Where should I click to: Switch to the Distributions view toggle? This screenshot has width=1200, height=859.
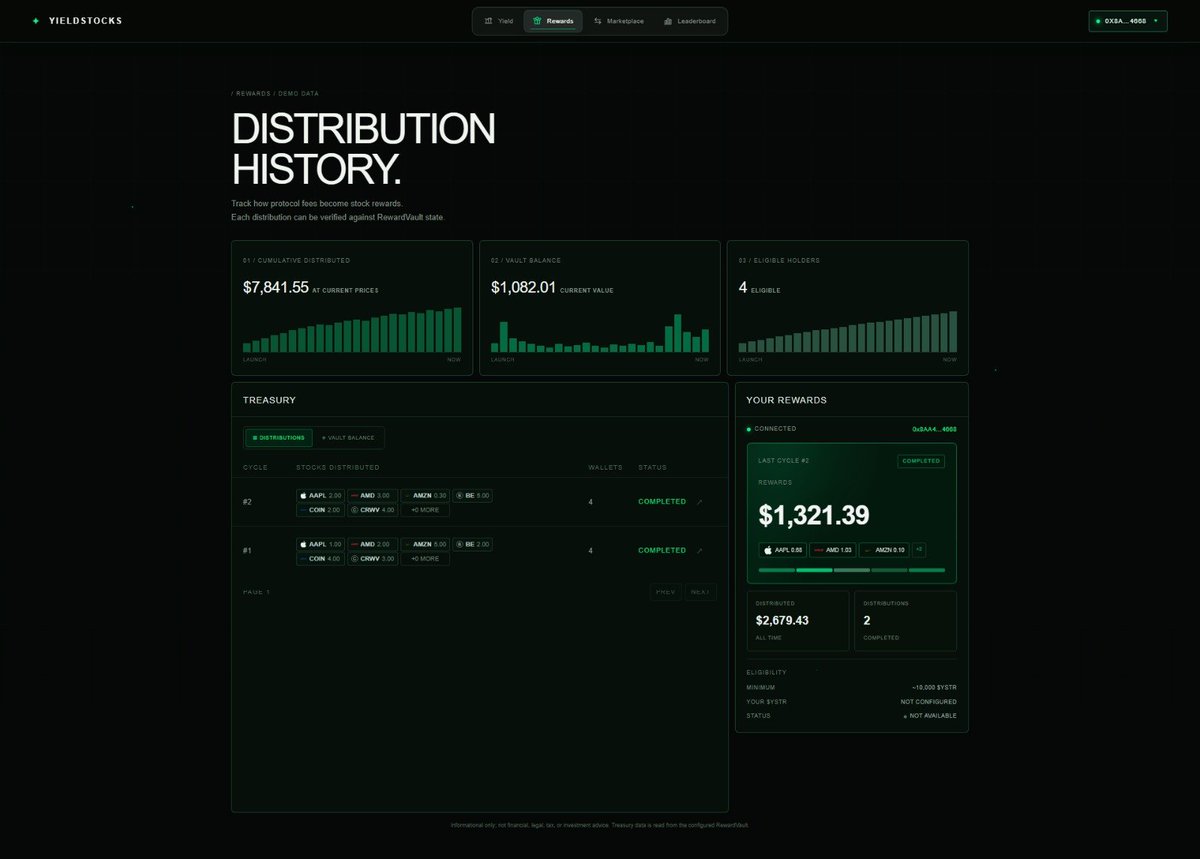(279, 438)
